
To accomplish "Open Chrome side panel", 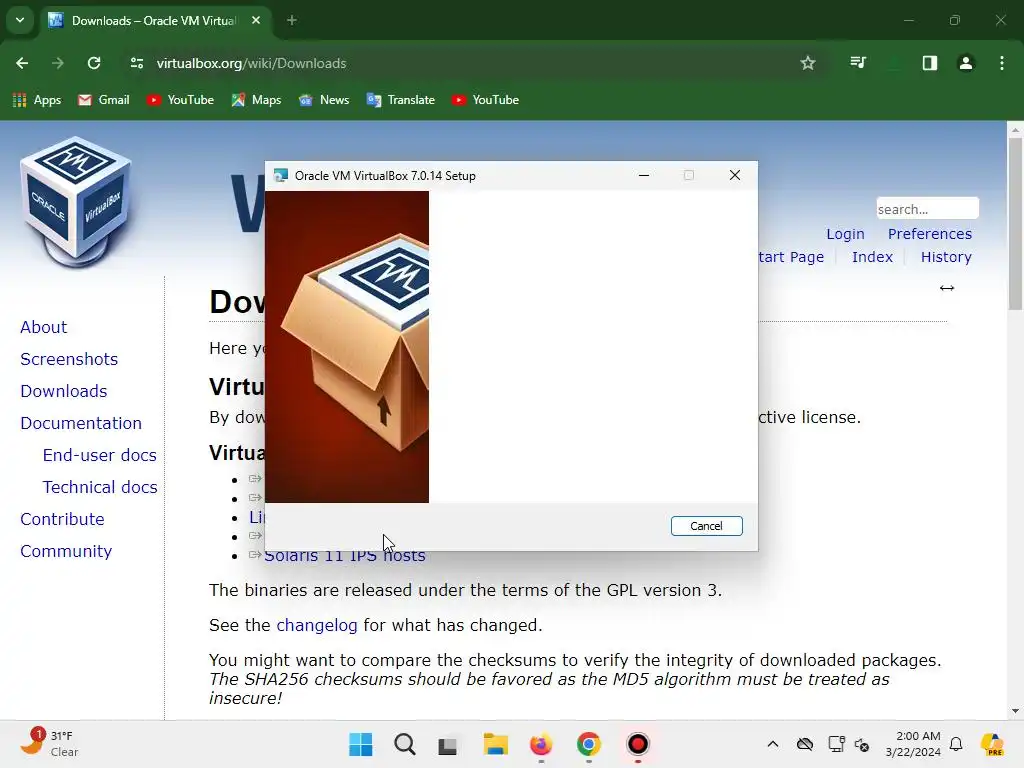I will point(930,63).
